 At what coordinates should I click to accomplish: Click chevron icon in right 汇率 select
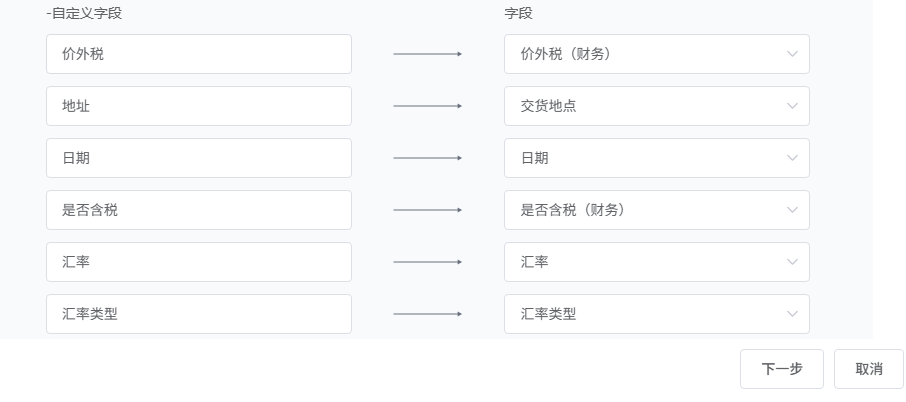coord(792,262)
